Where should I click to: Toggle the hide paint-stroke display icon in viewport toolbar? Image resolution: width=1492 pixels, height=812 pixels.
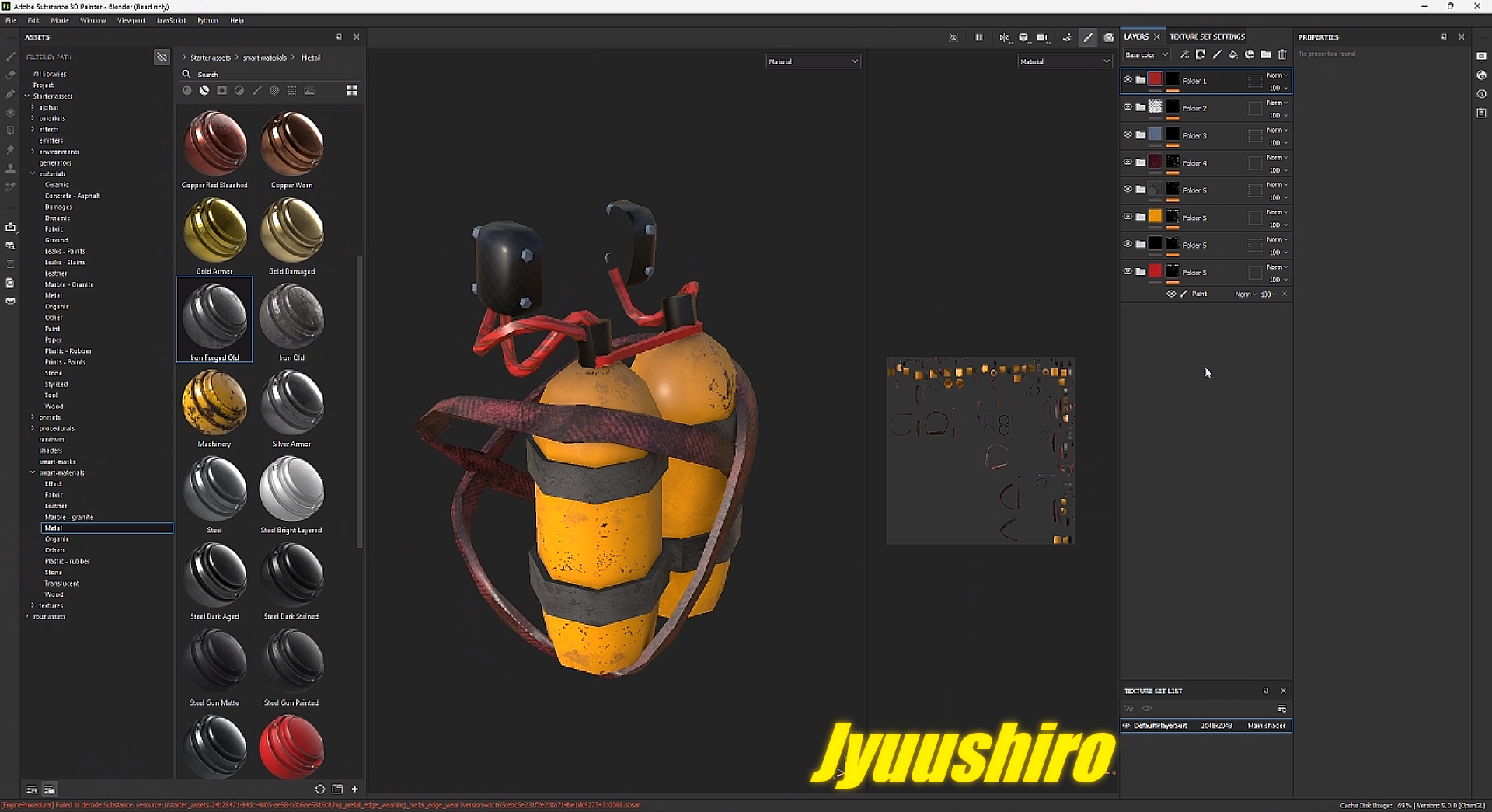point(953,37)
